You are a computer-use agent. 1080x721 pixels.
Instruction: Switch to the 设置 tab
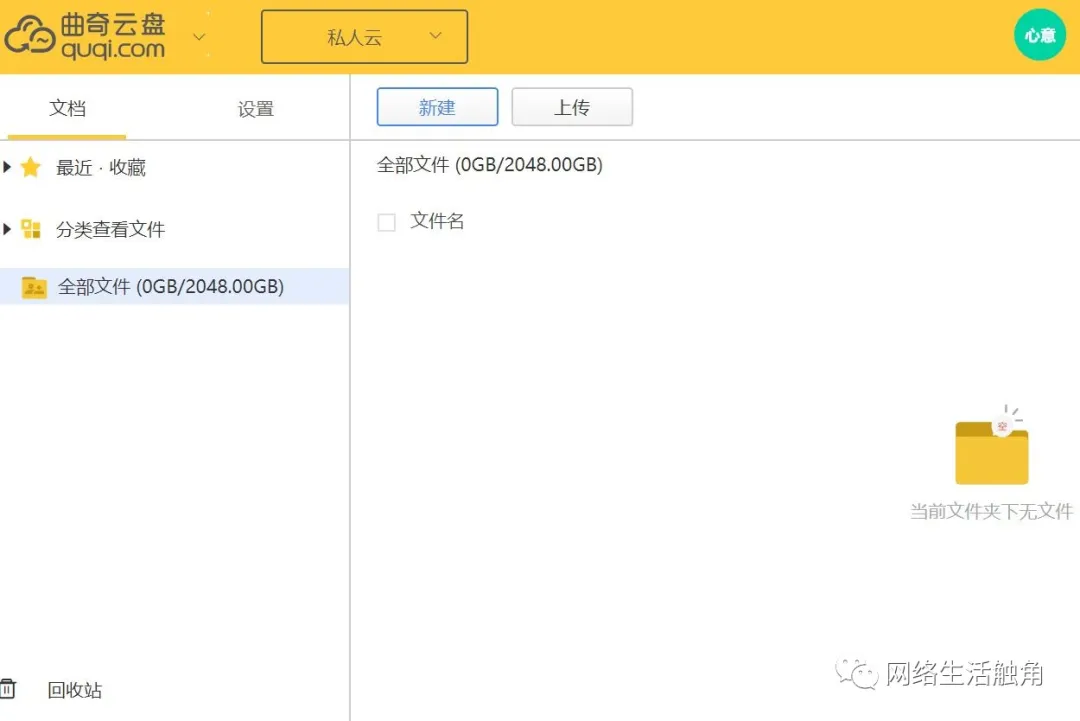tap(255, 108)
